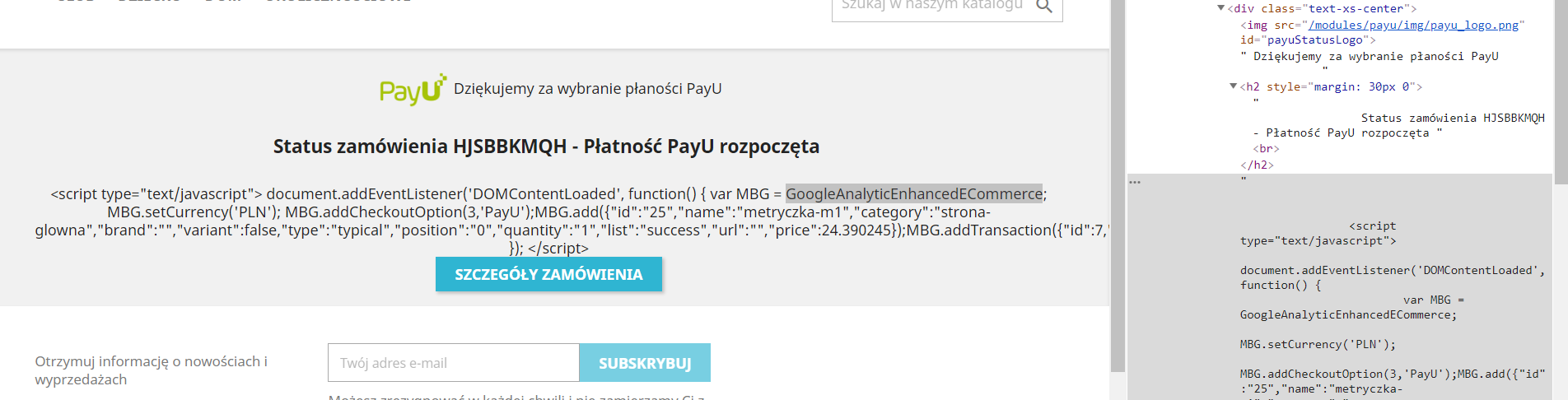1568x400 pixels.
Task: Select the MBG.setCurrency('PLN') line in DevTools
Action: point(1318,344)
